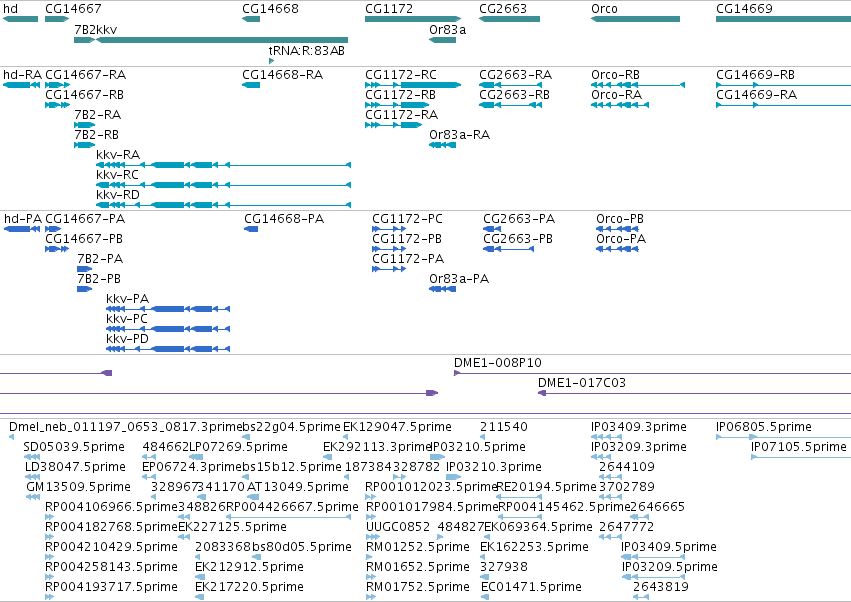Open the CG14667-RA transcript label
Image resolution: width=851 pixels, height=602 pixels.
(x=86, y=74)
